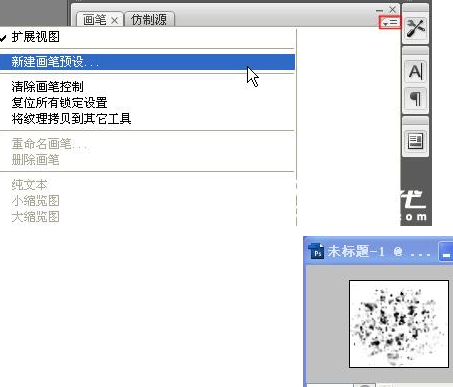The width and height of the screenshot is (453, 387).
Task: Open the layer comps panel icon
Action: [415, 141]
